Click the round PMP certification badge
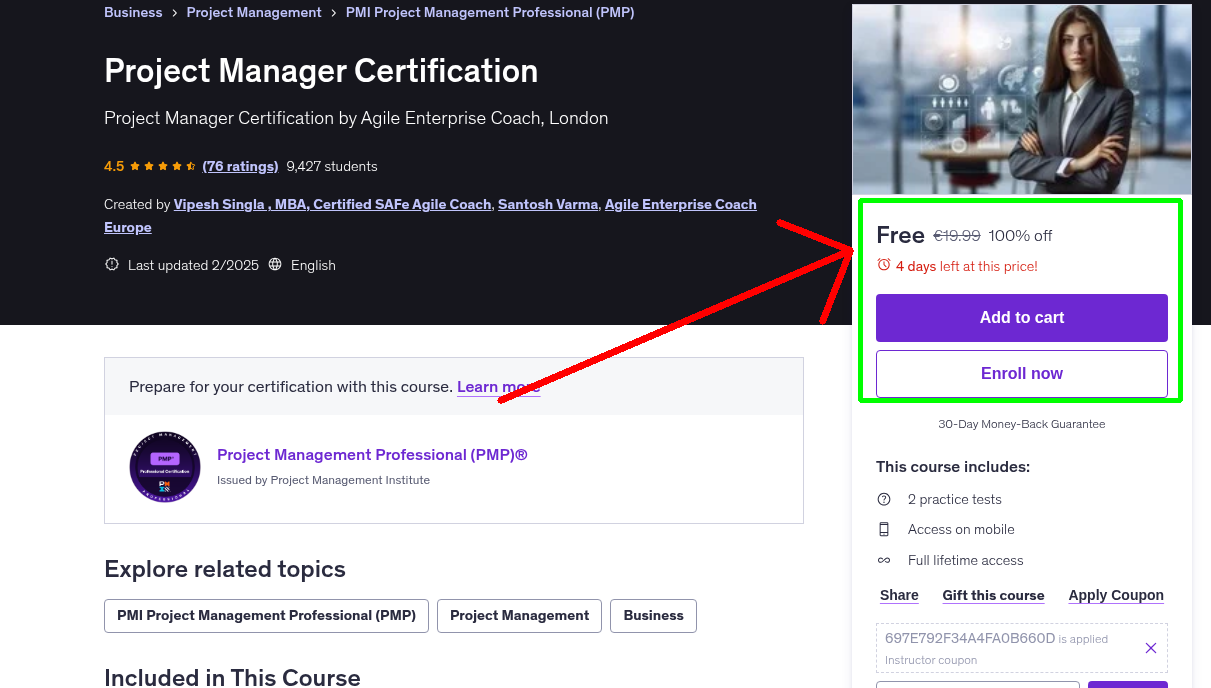1211x688 pixels. (x=165, y=467)
